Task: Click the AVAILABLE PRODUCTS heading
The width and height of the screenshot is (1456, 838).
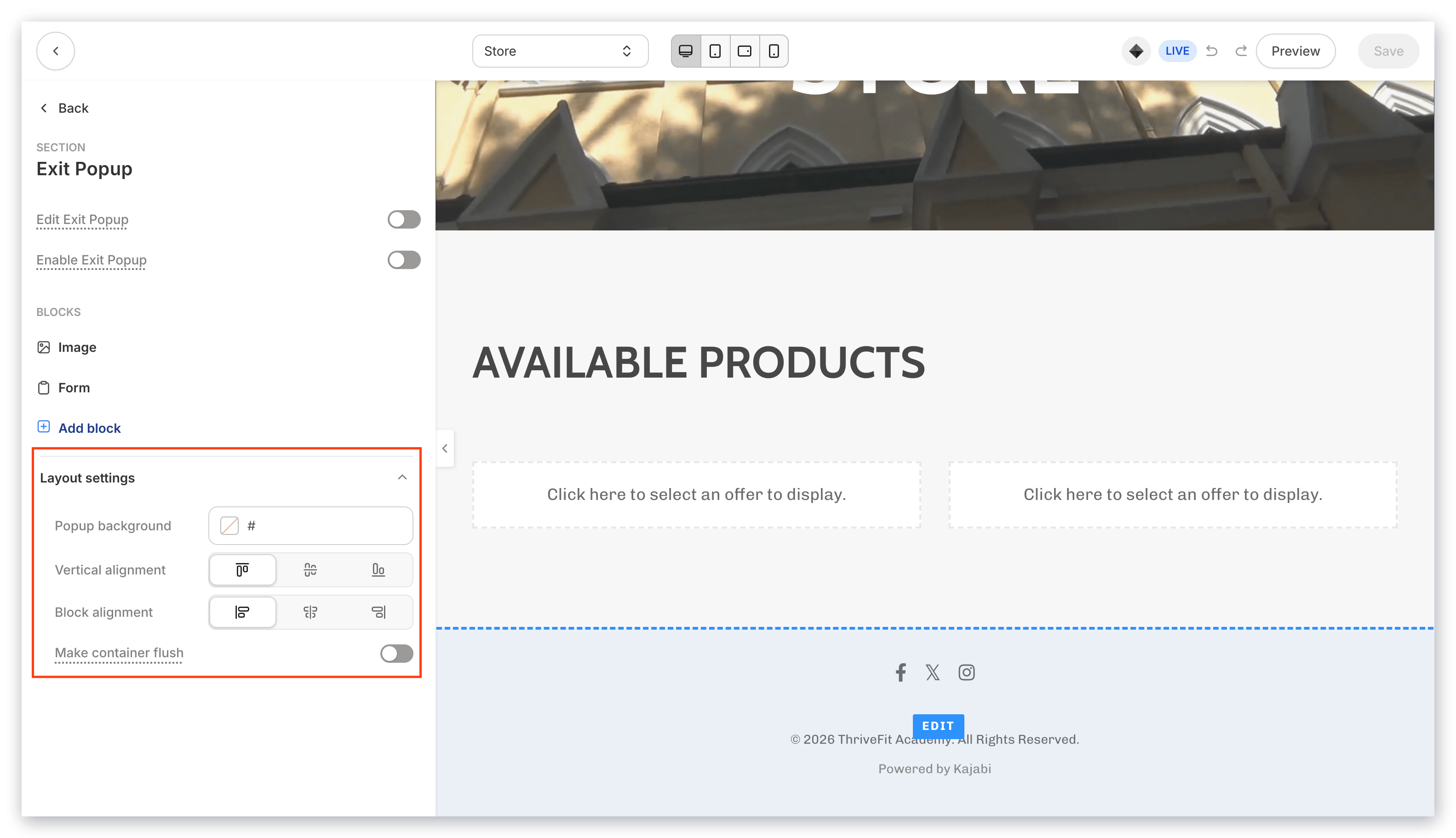Action: click(x=698, y=362)
